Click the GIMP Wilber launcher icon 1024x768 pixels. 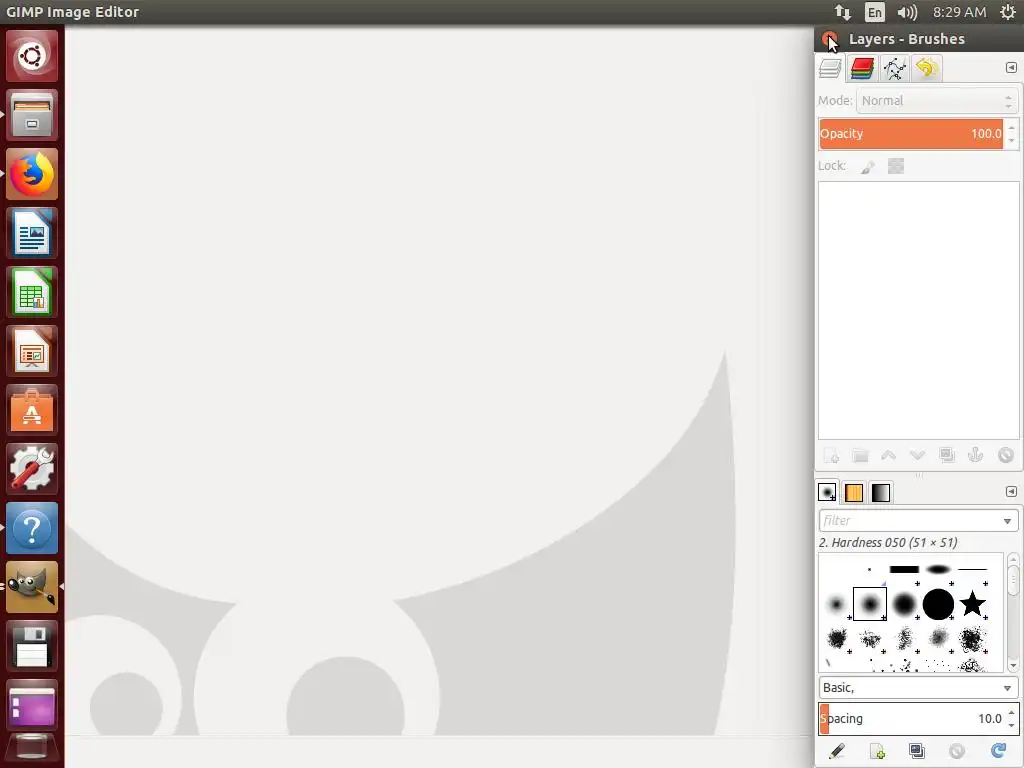click(32, 587)
